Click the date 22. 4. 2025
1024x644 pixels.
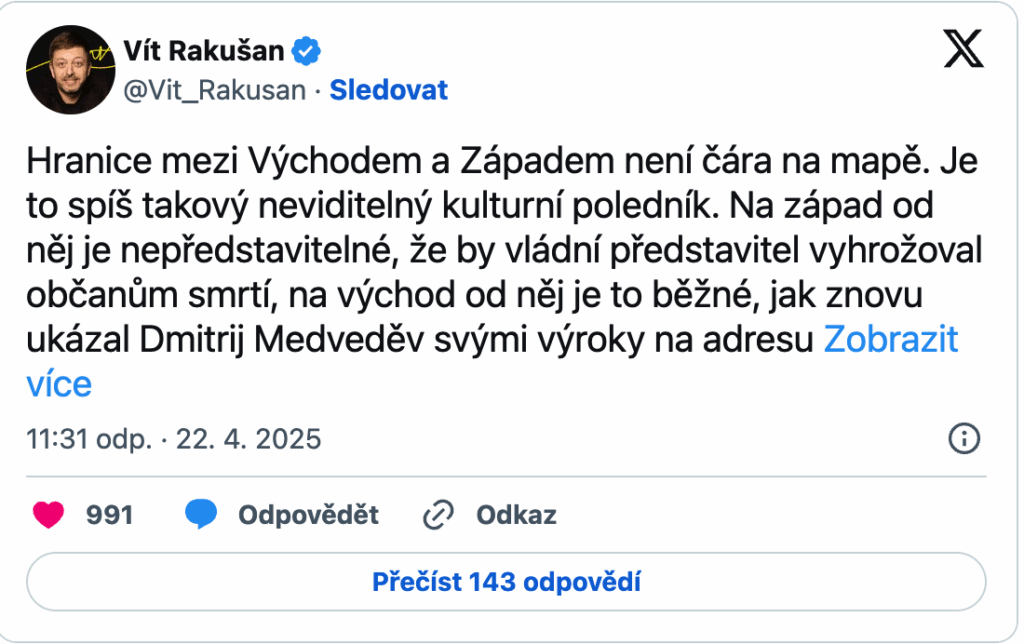click(x=249, y=439)
